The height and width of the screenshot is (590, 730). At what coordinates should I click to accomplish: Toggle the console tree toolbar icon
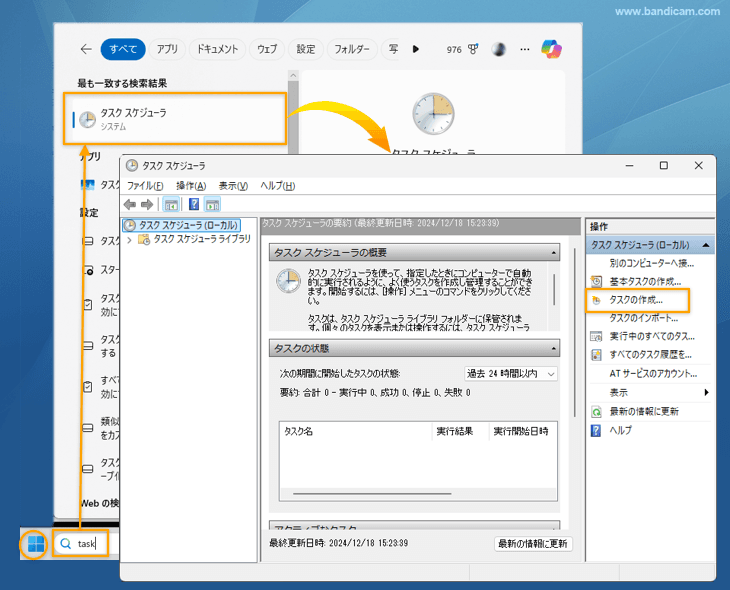pyautogui.click(x=171, y=204)
